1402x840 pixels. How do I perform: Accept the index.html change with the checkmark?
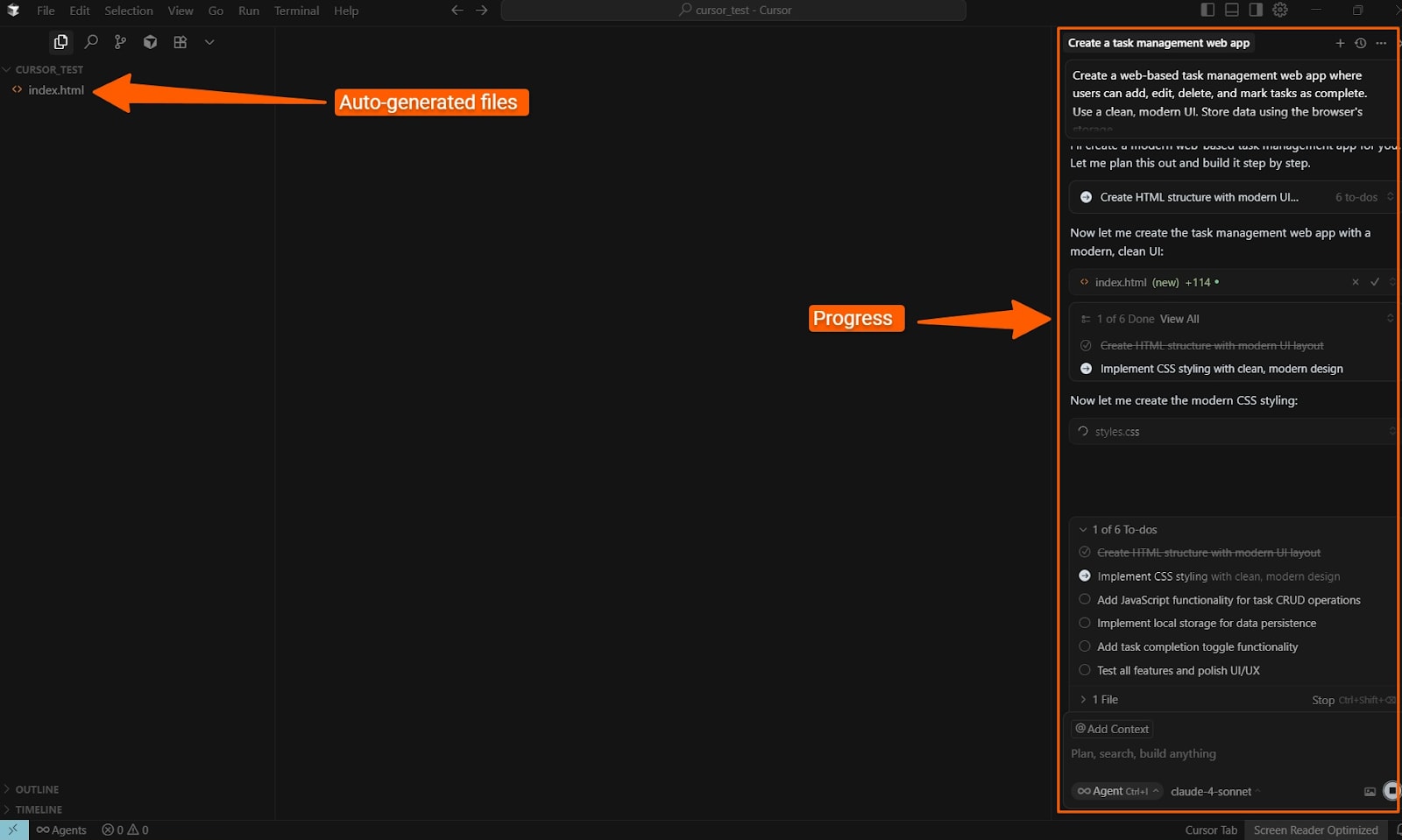point(1375,282)
